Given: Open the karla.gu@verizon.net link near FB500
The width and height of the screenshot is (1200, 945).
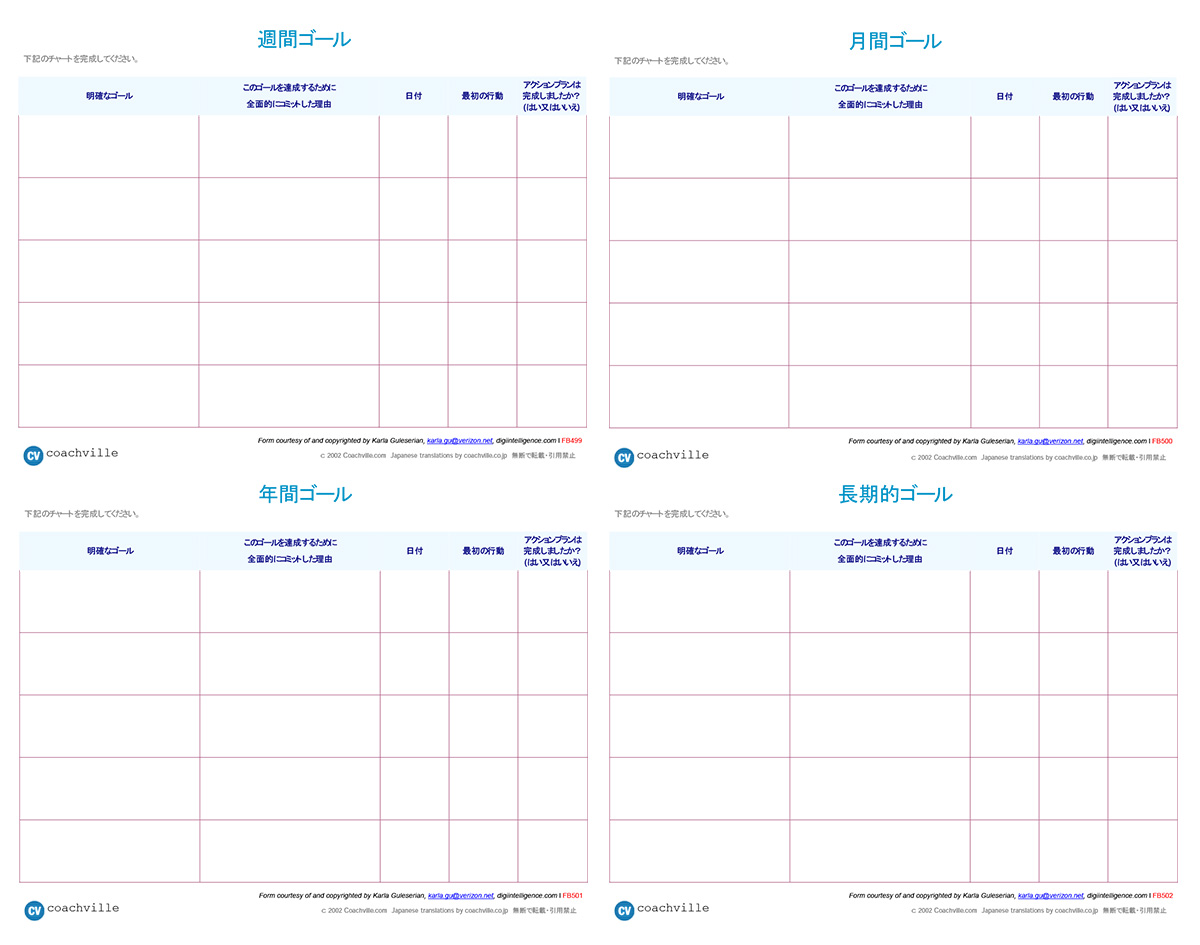Looking at the screenshot, I should click(1050, 441).
